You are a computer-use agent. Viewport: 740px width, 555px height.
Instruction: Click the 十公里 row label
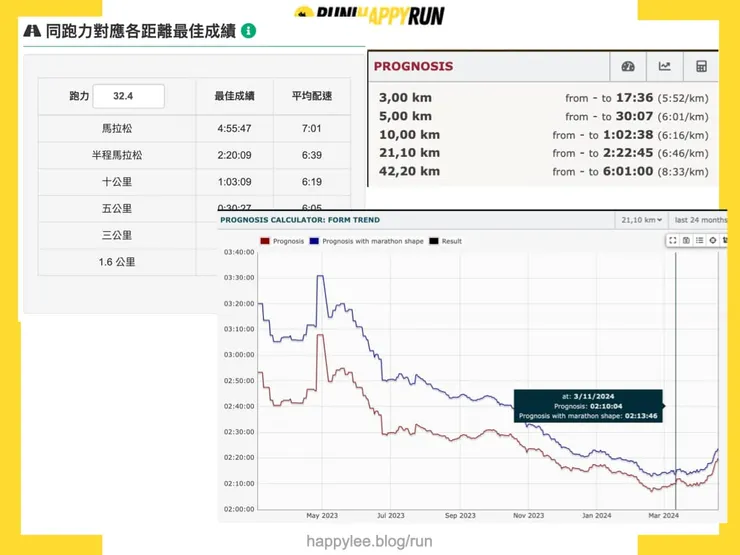click(x=117, y=182)
